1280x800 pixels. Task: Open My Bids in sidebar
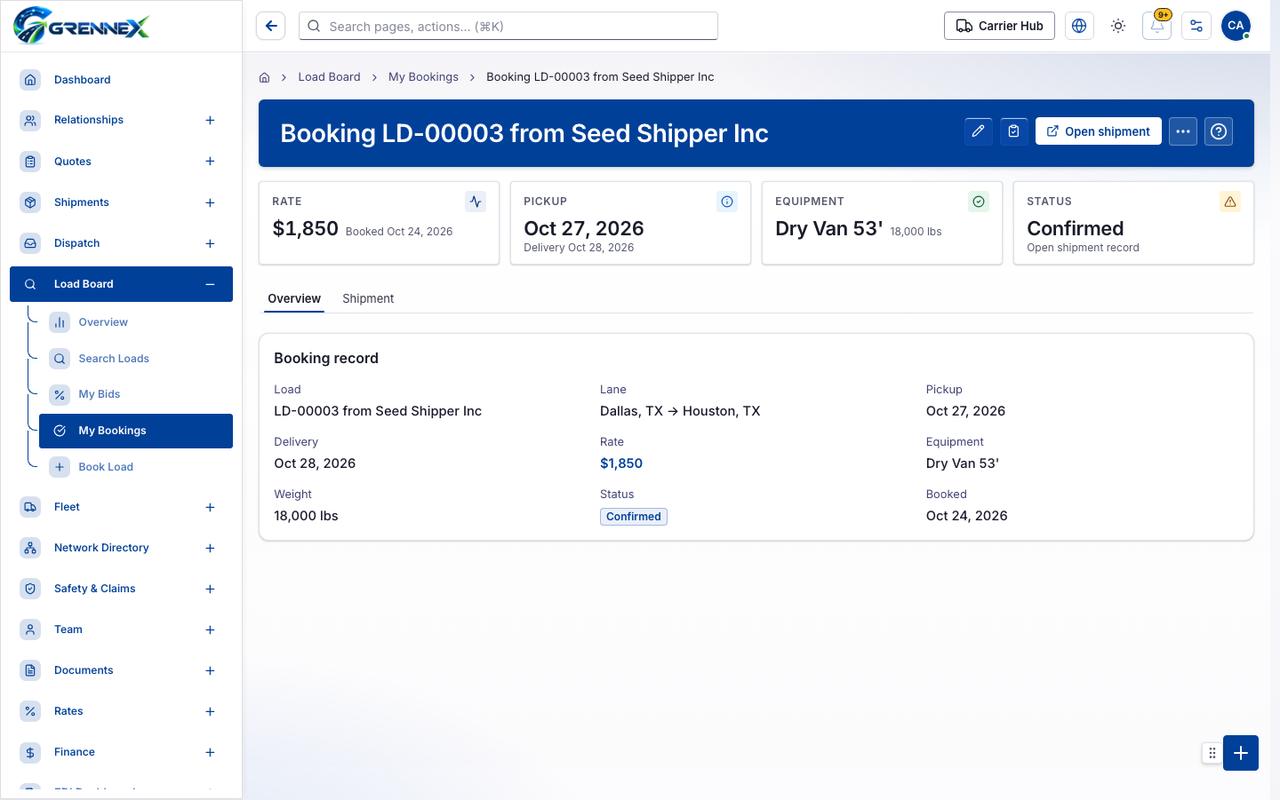(136, 394)
